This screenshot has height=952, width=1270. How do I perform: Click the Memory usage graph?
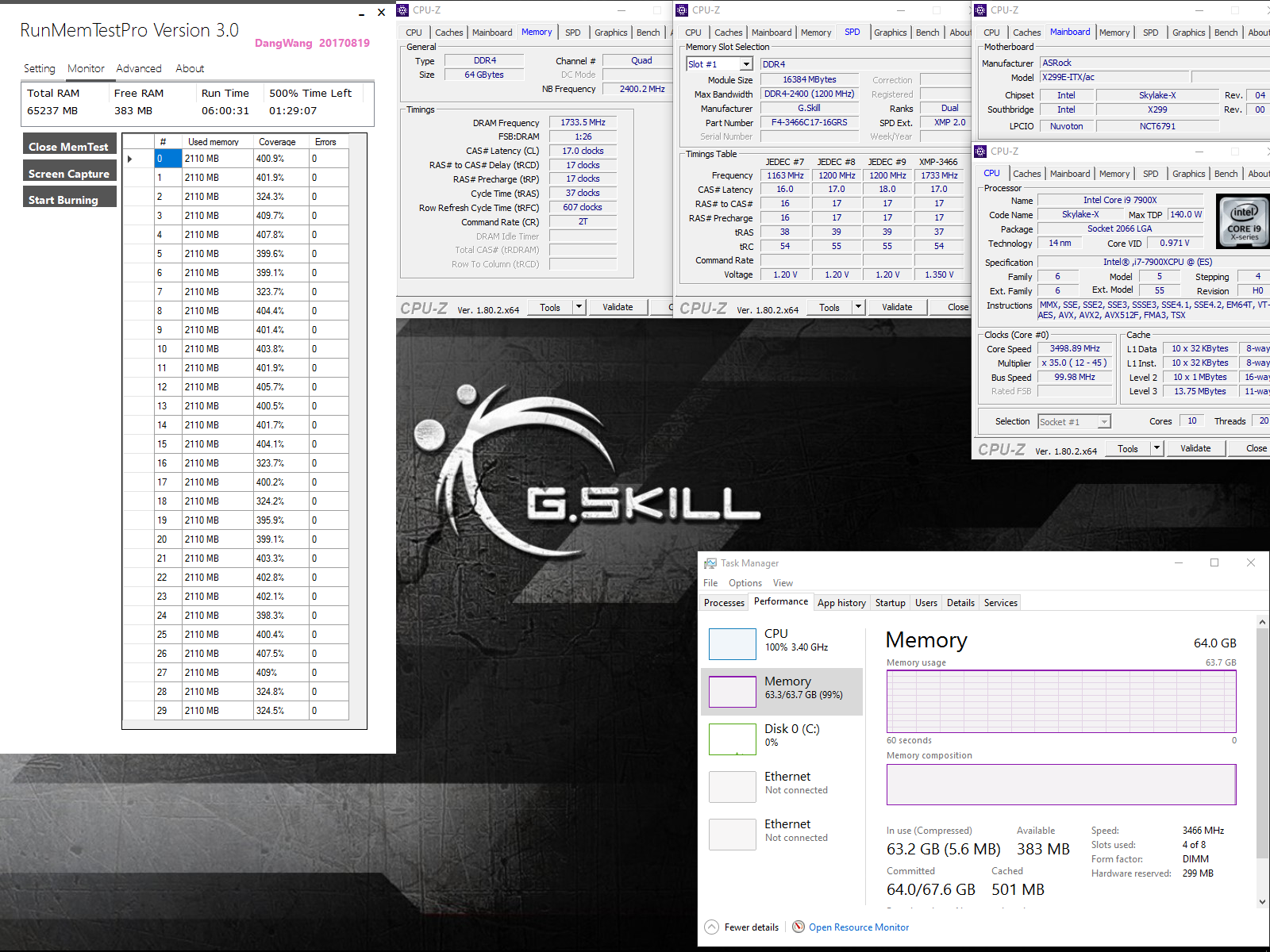point(1061,701)
